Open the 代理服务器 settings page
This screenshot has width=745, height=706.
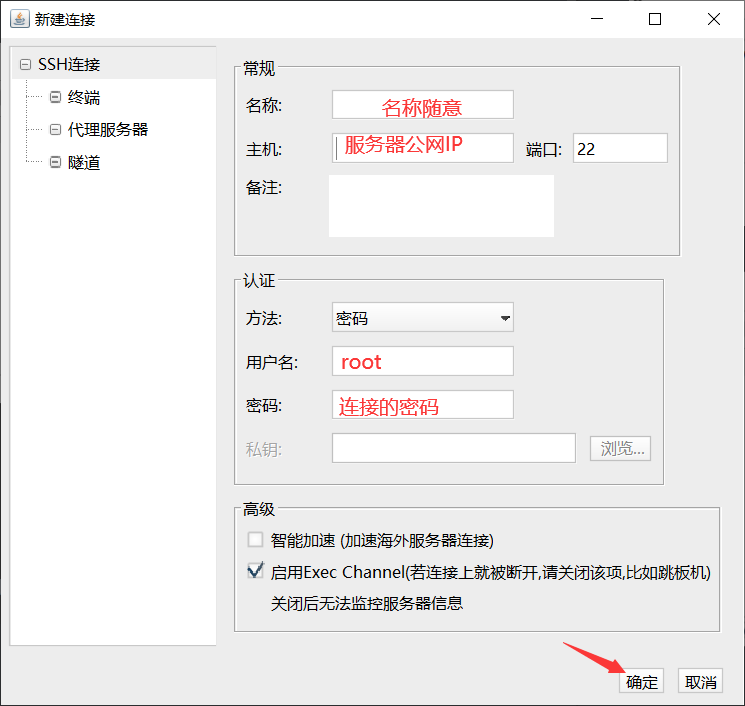(108, 130)
